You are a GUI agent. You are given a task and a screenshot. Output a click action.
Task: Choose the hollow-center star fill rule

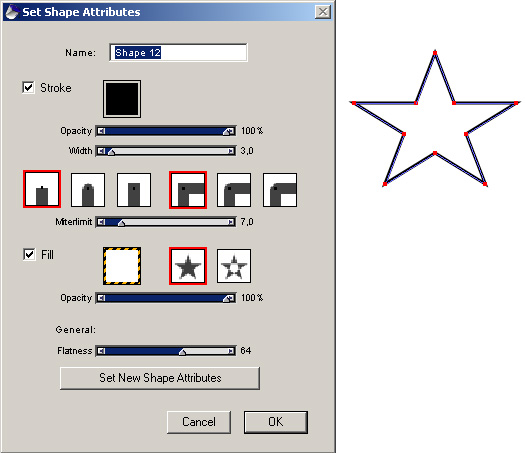(x=234, y=266)
